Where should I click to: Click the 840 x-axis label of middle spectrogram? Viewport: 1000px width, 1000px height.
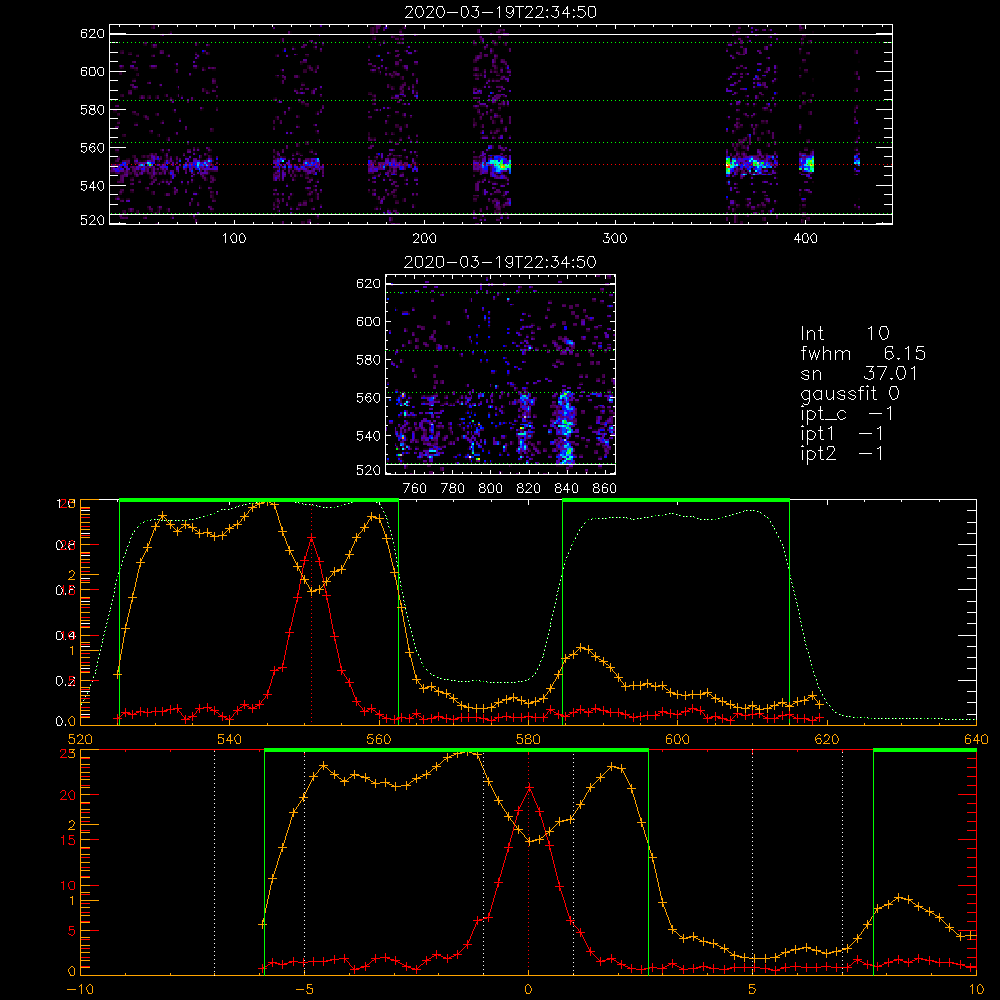pos(566,489)
